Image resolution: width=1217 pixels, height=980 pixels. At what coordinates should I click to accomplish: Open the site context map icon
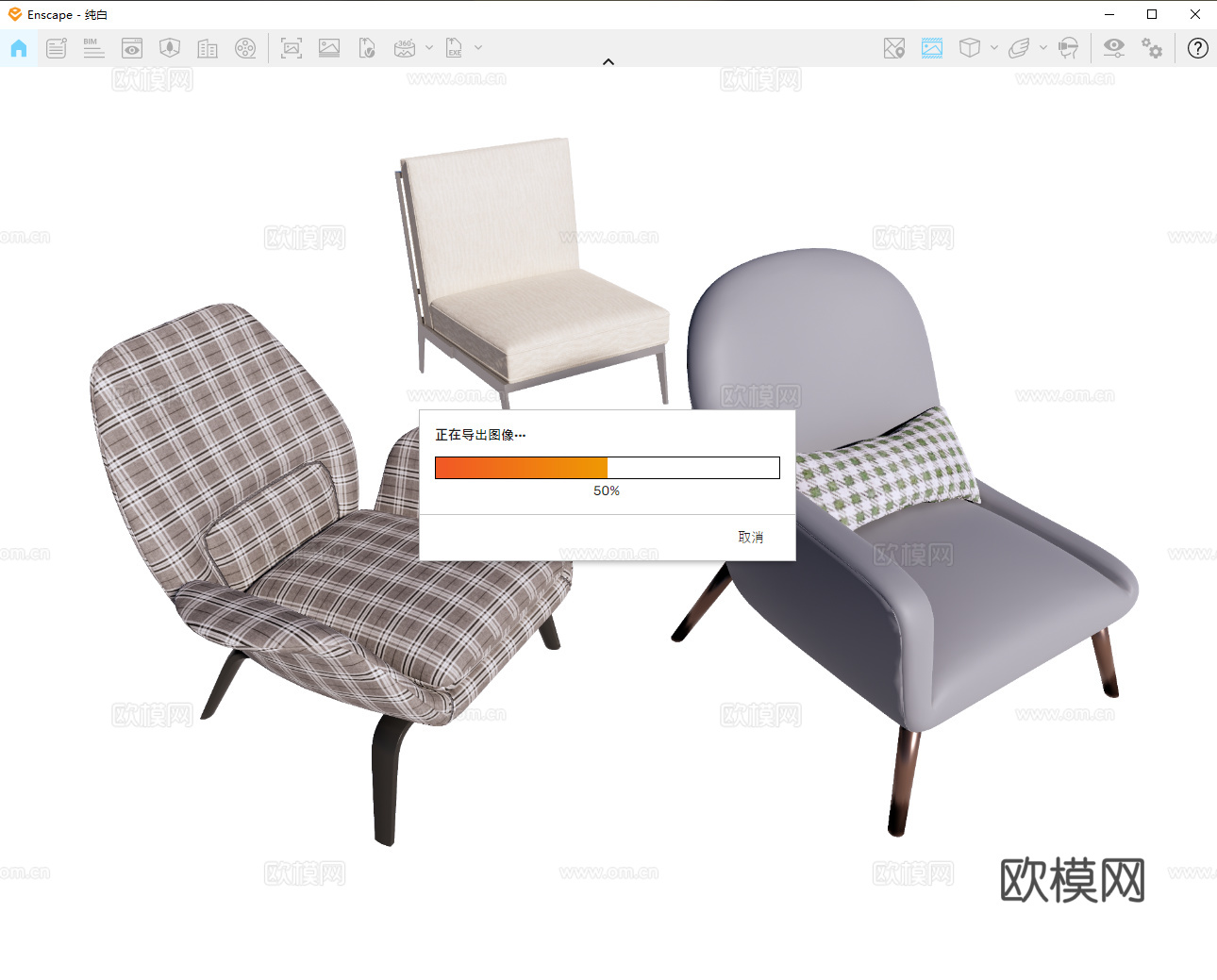click(170, 48)
